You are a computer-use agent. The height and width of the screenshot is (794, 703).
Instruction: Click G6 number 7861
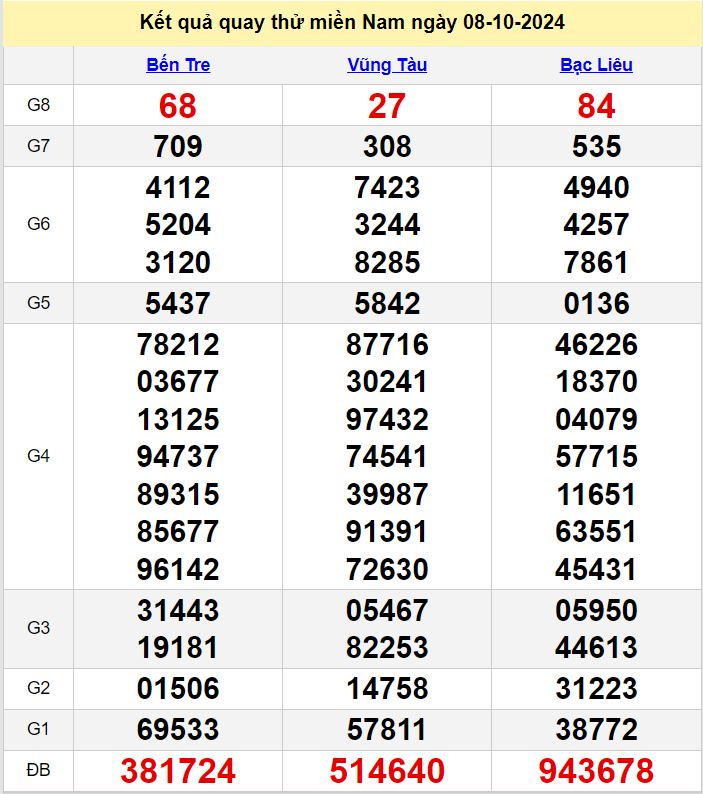point(596,262)
